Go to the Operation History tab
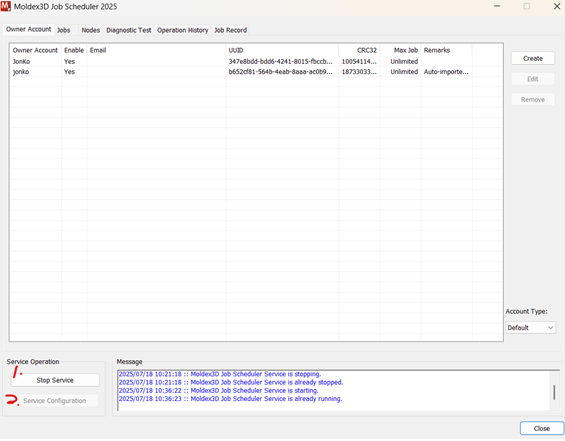565x441 pixels. 183,30
